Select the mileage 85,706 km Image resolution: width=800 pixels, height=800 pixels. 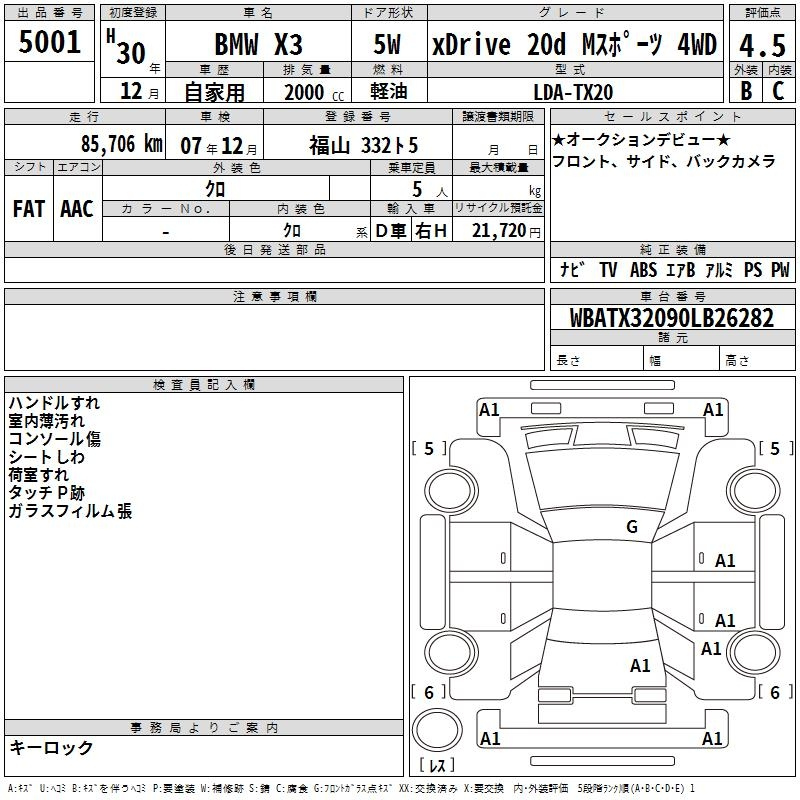pyautogui.click(x=122, y=144)
